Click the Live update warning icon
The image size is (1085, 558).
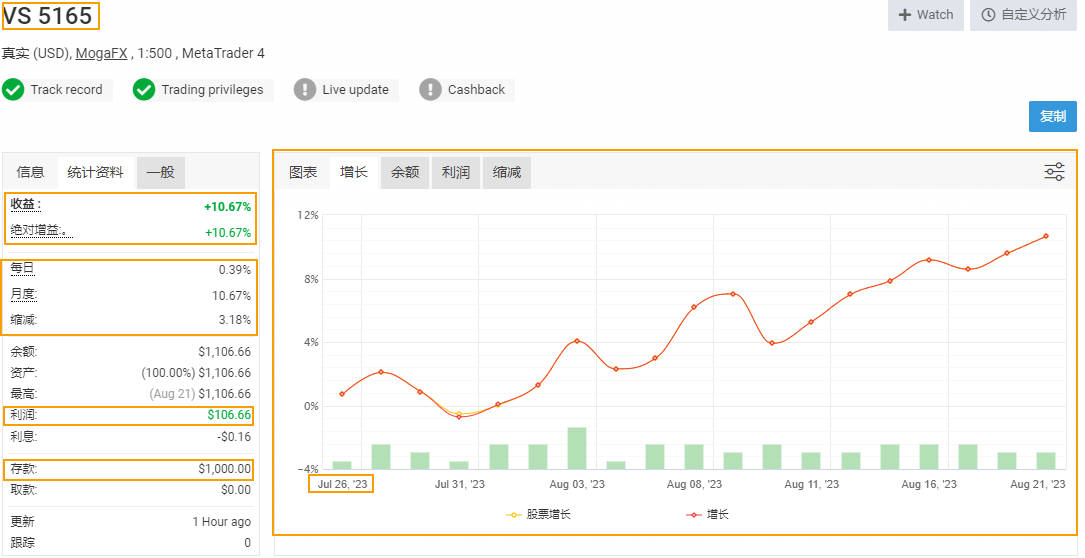pos(305,90)
